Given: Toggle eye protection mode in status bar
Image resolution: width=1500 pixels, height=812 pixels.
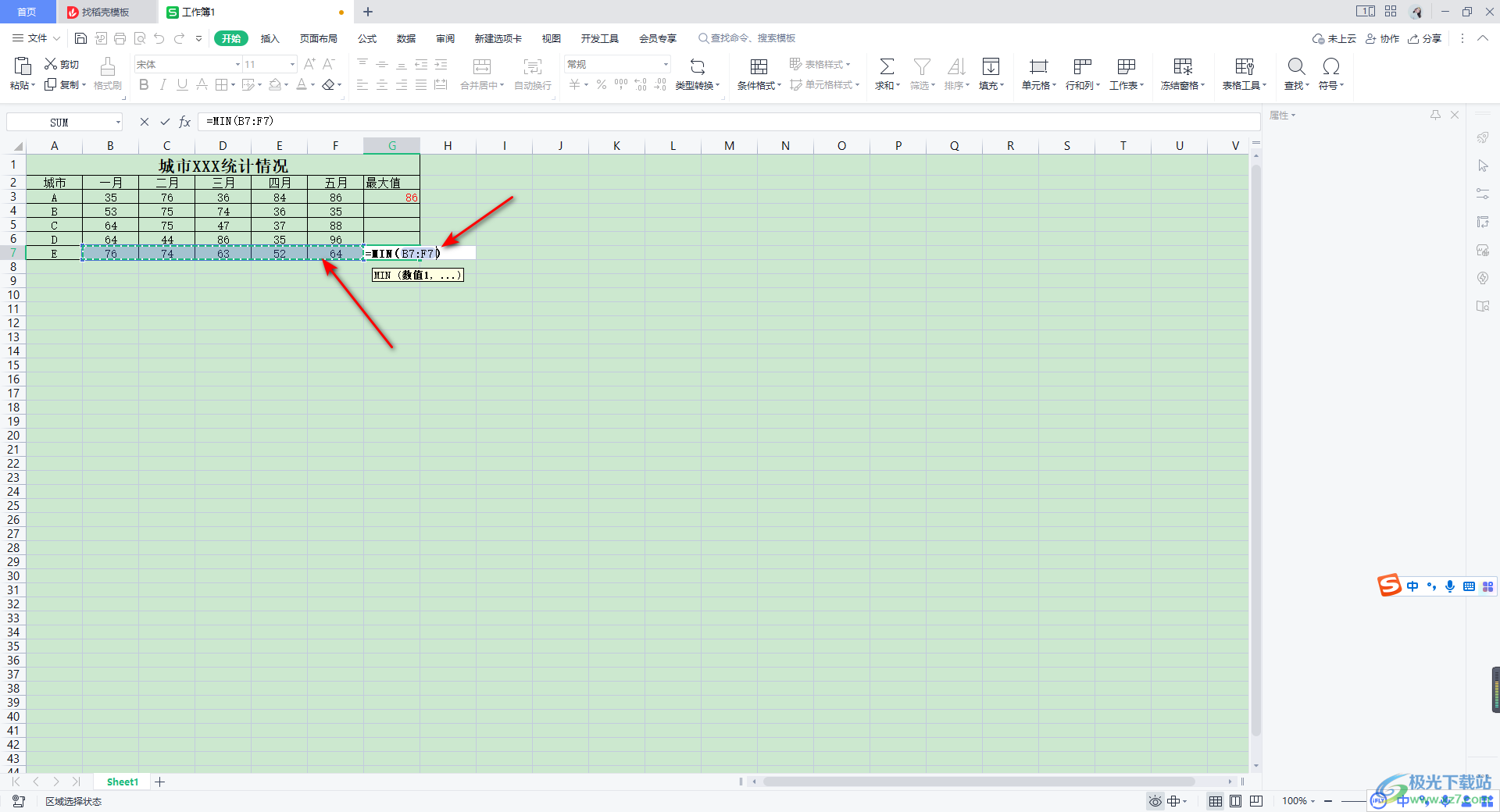Looking at the screenshot, I should click(1155, 801).
